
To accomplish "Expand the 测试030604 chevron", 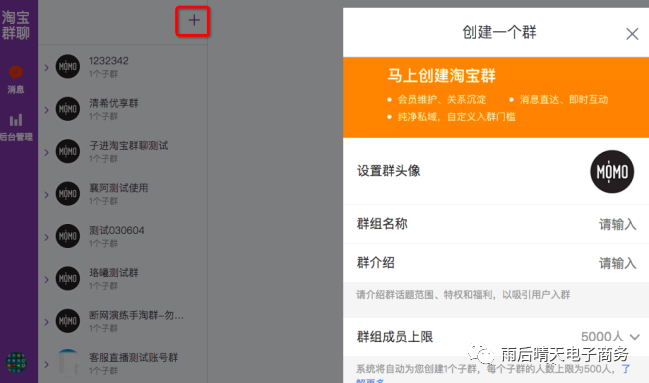I will pos(46,237).
